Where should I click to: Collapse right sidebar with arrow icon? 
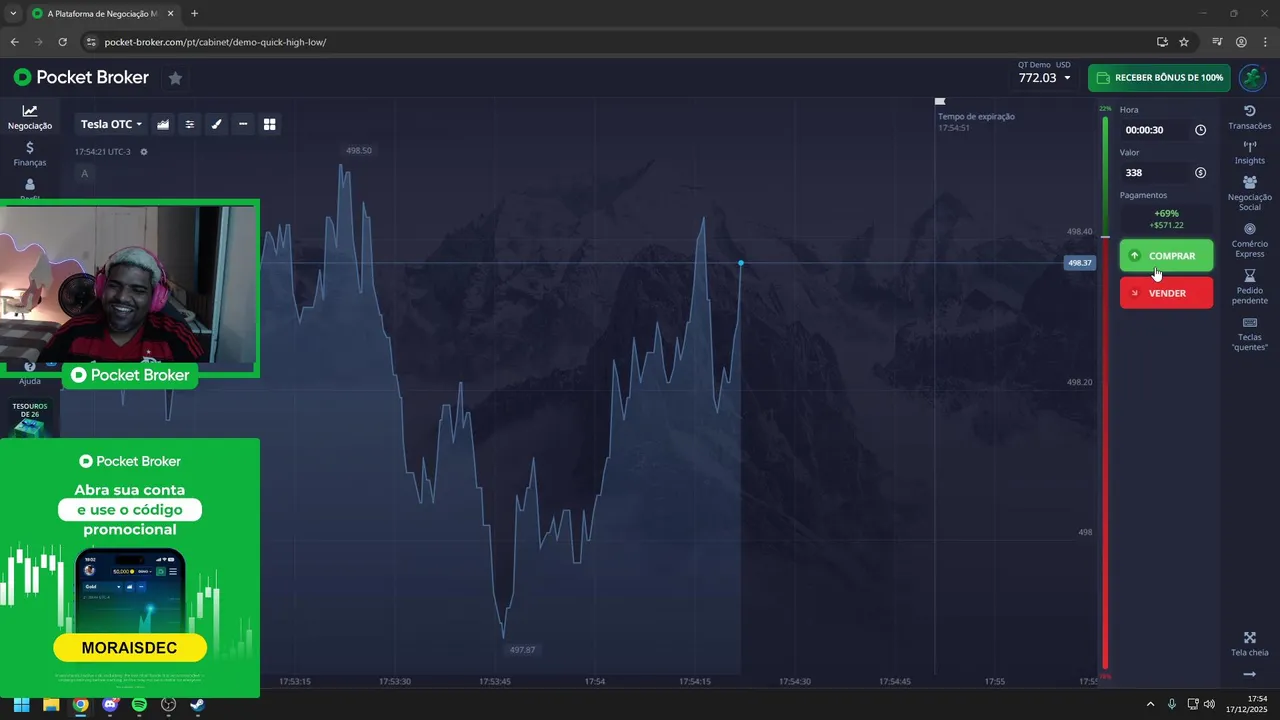(1249, 675)
